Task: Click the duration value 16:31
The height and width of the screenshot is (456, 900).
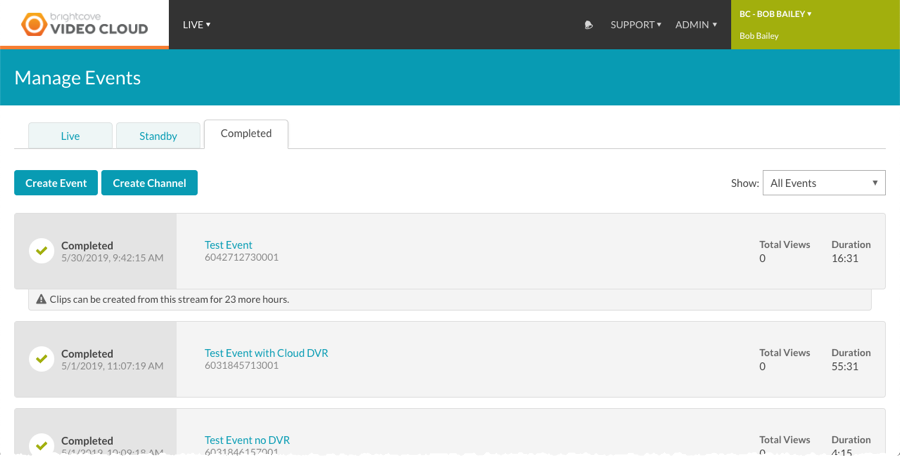Action: 845,258
